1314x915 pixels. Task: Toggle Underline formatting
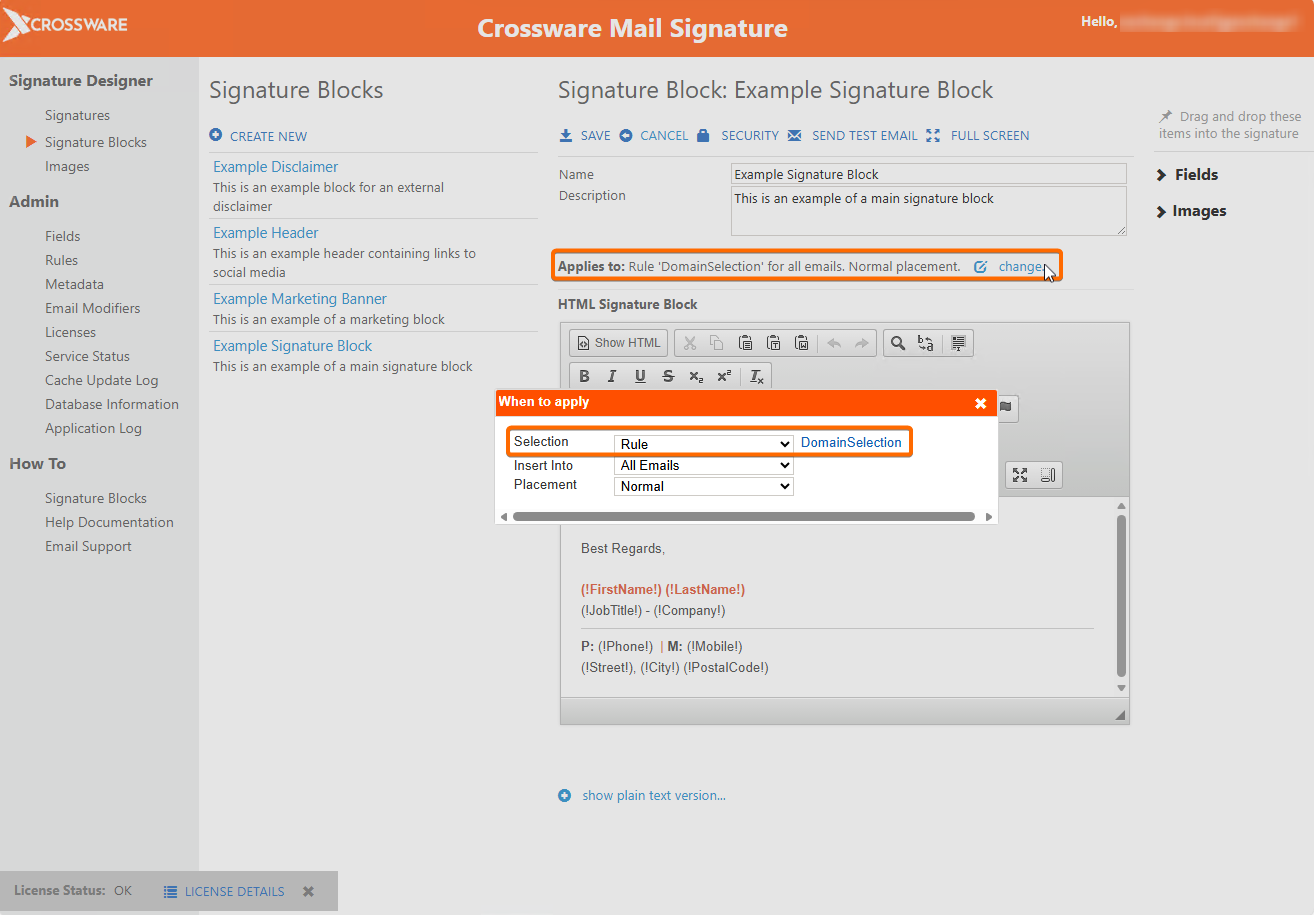(x=640, y=376)
